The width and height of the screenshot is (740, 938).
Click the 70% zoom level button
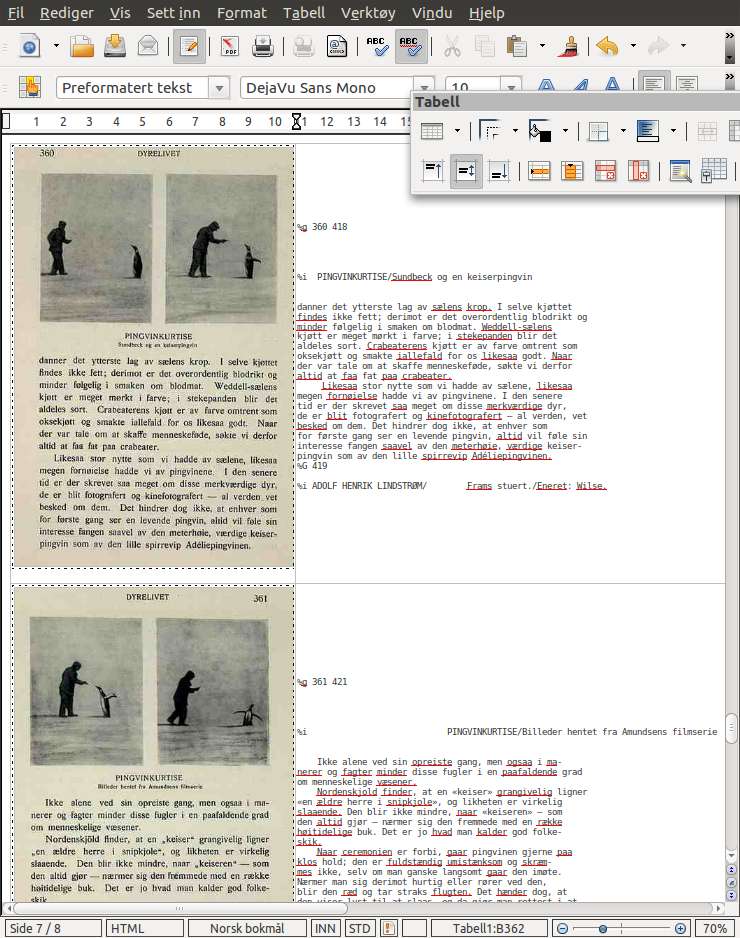(x=714, y=928)
